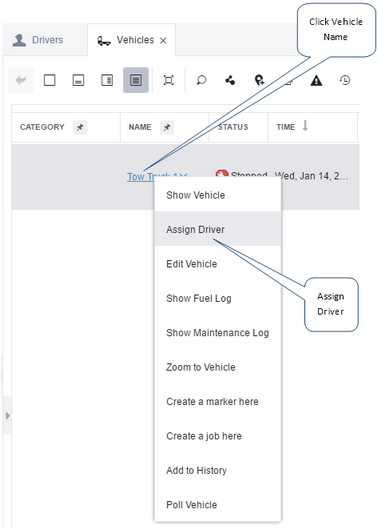Click the add marker pin icon
Image resolution: width=378 pixels, height=530 pixels.
point(259,80)
